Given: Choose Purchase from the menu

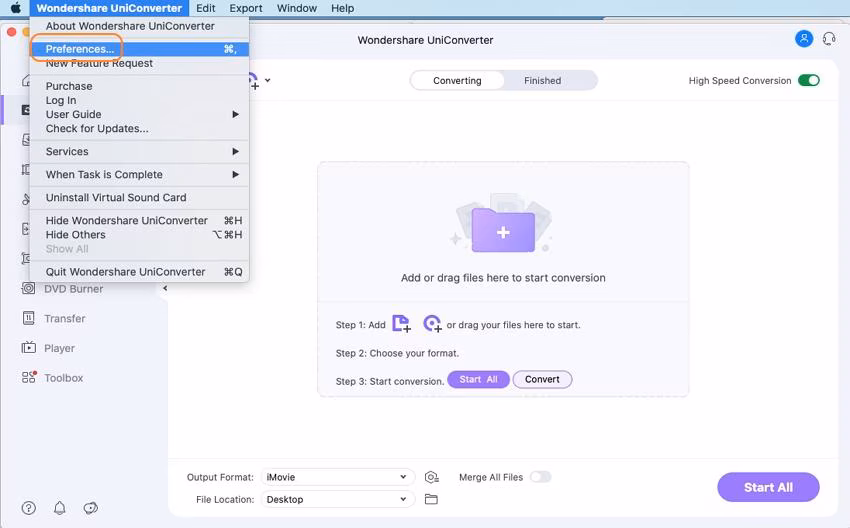Looking at the screenshot, I should 139,86.
